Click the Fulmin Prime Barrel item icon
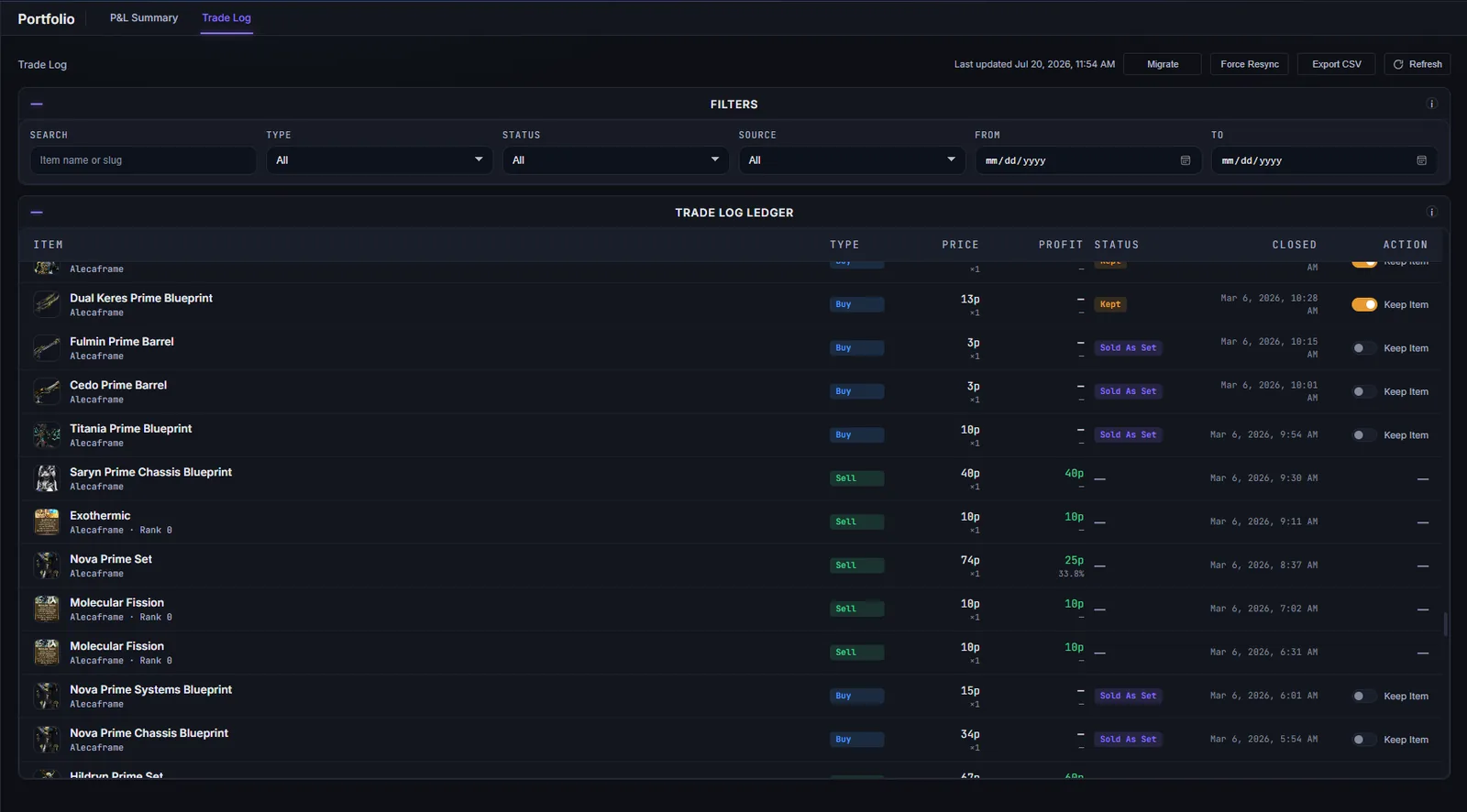1467x812 pixels. 47,347
